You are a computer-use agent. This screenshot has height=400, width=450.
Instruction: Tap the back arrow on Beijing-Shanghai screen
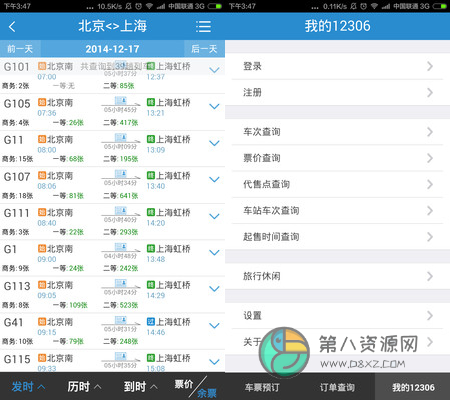[x=12, y=27]
